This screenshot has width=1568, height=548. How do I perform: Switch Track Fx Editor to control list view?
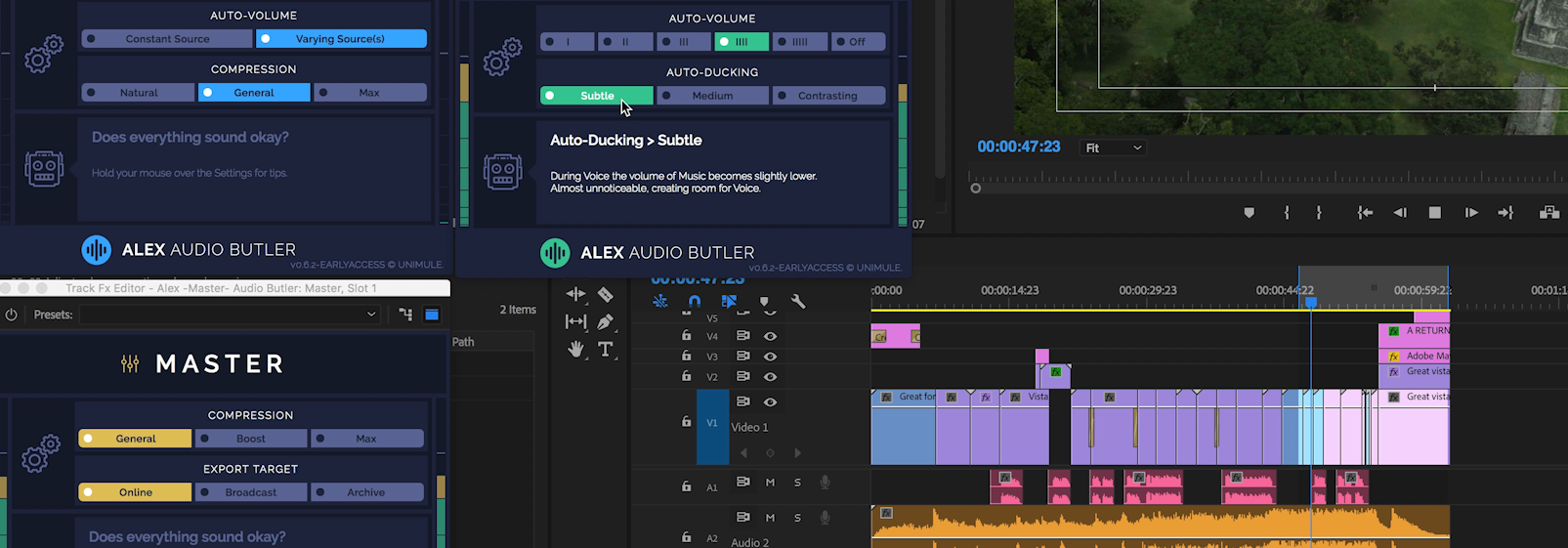[405, 315]
